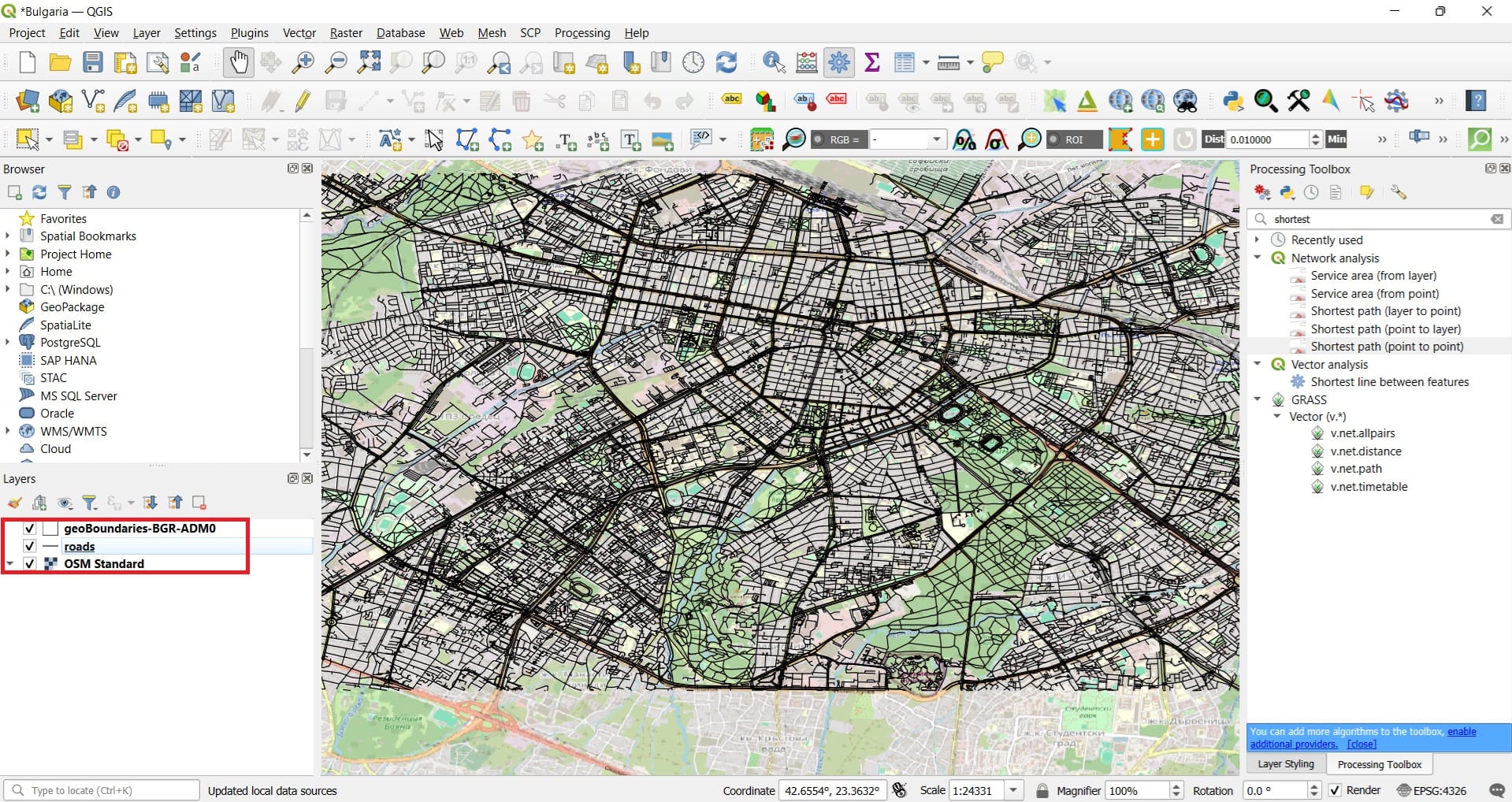Open the Vector menu
Screen dimensions: 1512x802
click(x=299, y=33)
